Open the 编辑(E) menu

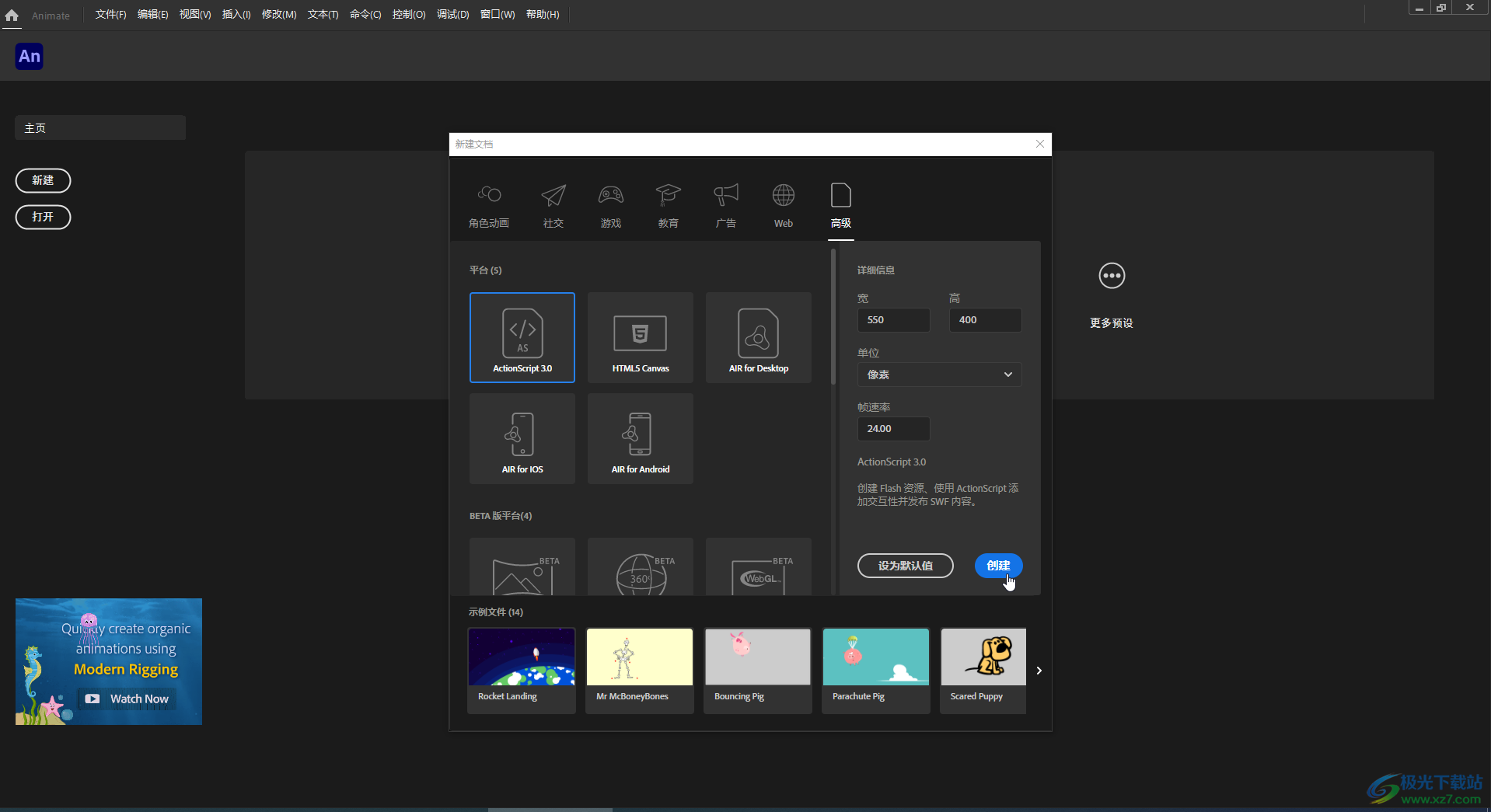point(152,15)
